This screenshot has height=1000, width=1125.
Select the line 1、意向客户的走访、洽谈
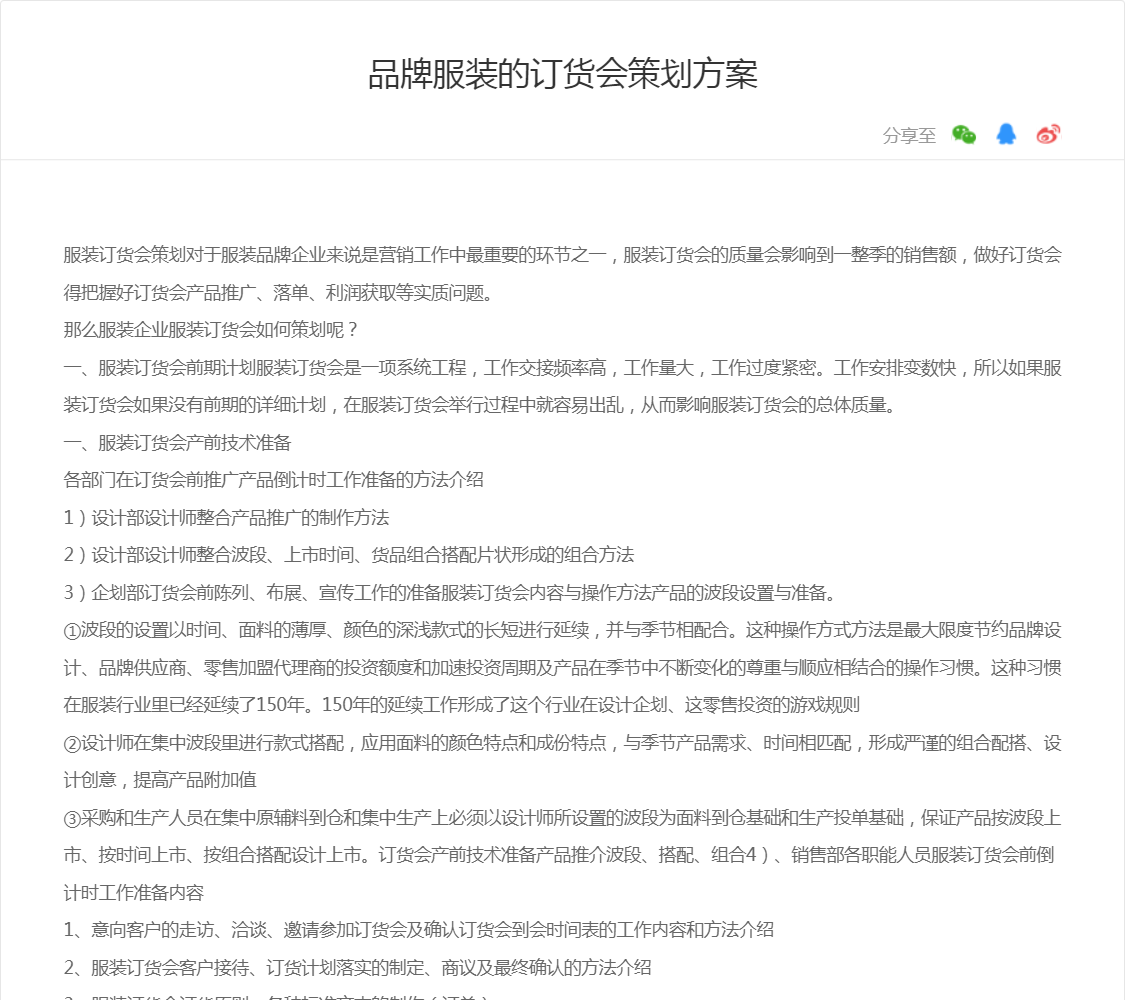point(419,930)
